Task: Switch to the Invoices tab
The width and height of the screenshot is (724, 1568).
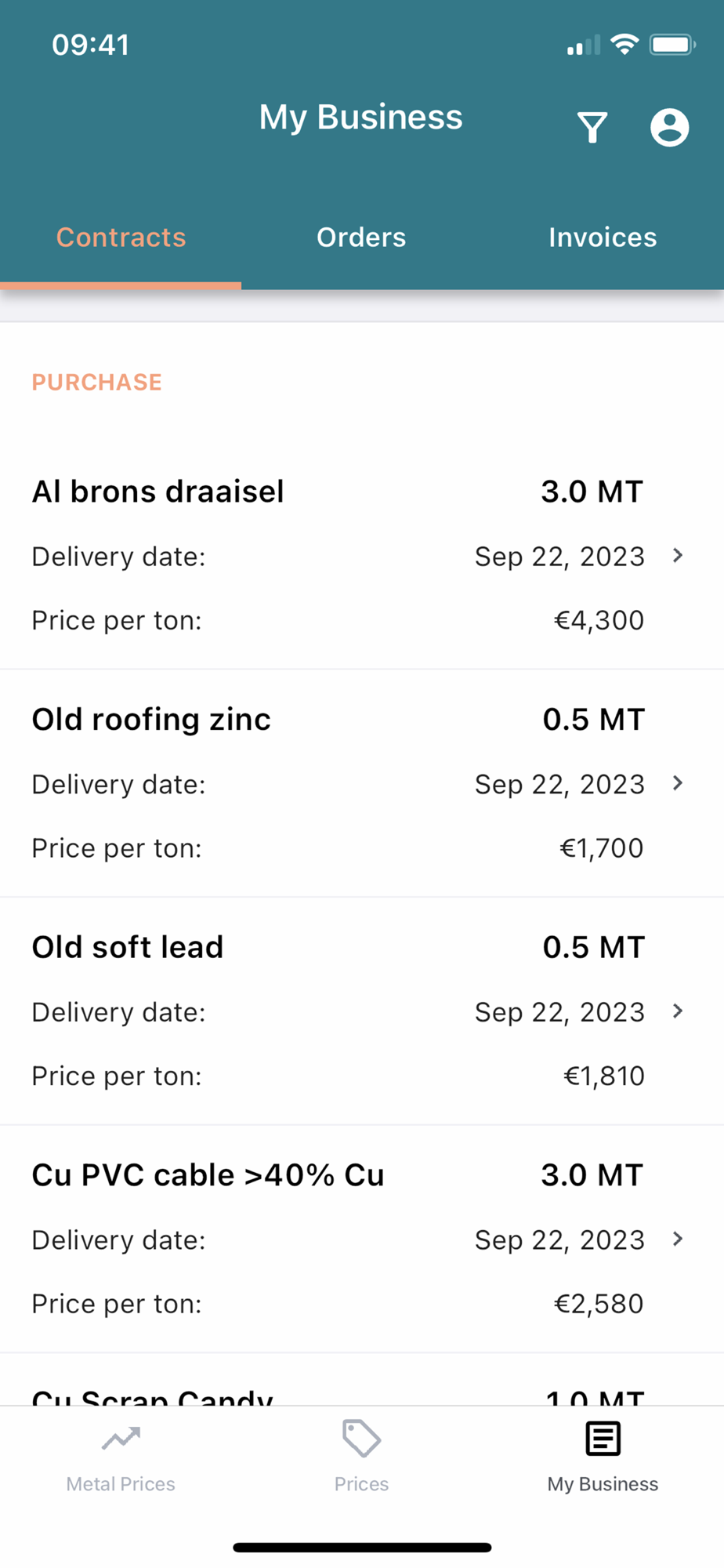Action: click(x=603, y=238)
